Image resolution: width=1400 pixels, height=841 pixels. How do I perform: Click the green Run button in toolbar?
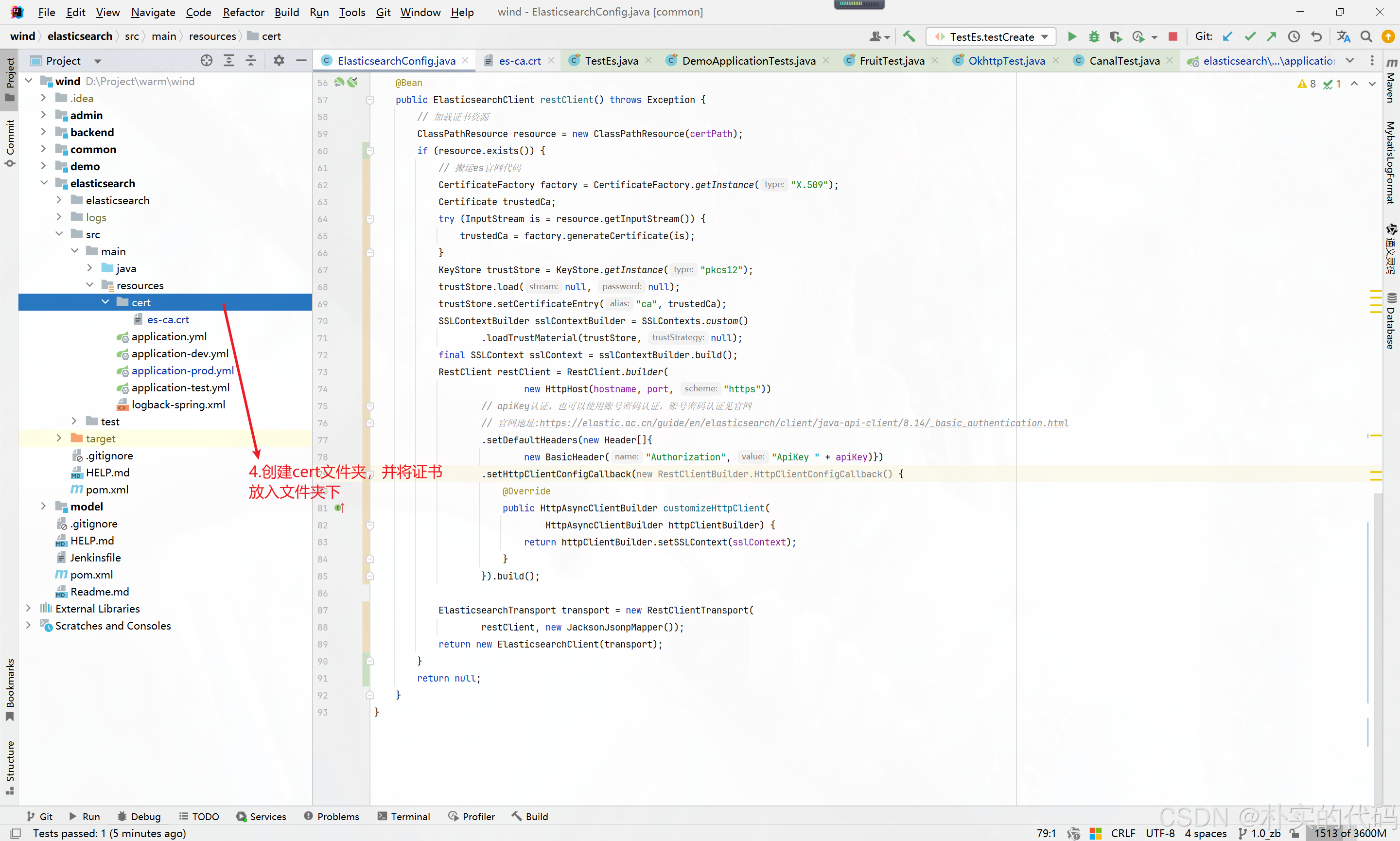pyautogui.click(x=1071, y=37)
